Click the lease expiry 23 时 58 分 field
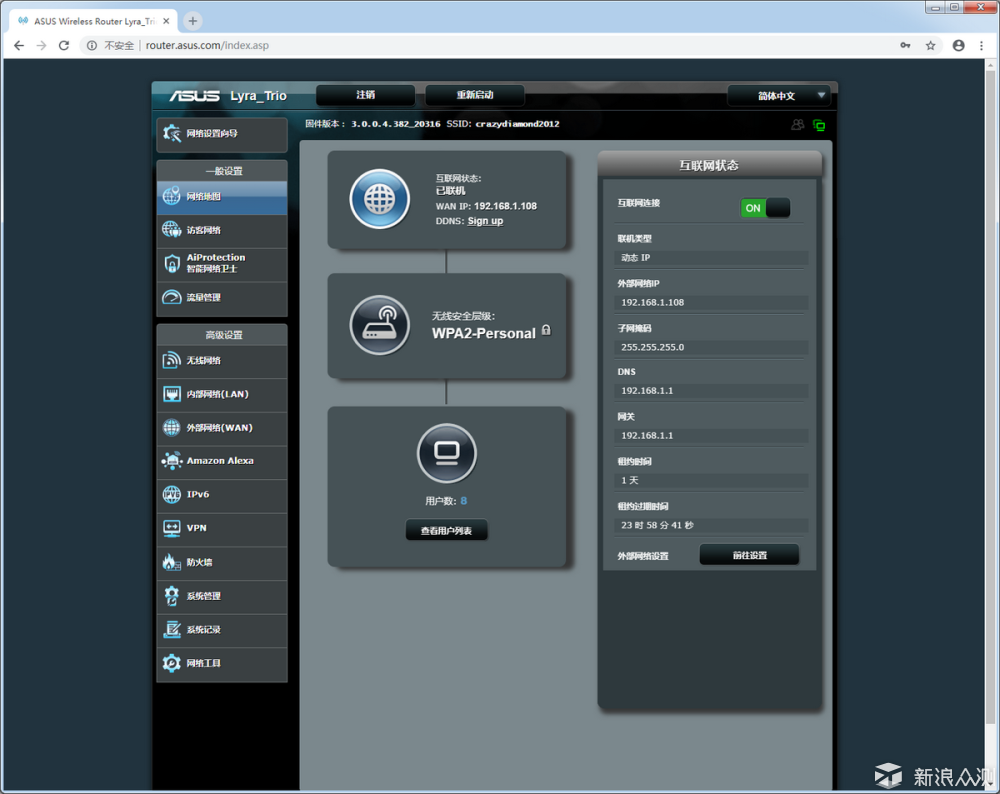 tap(711, 525)
